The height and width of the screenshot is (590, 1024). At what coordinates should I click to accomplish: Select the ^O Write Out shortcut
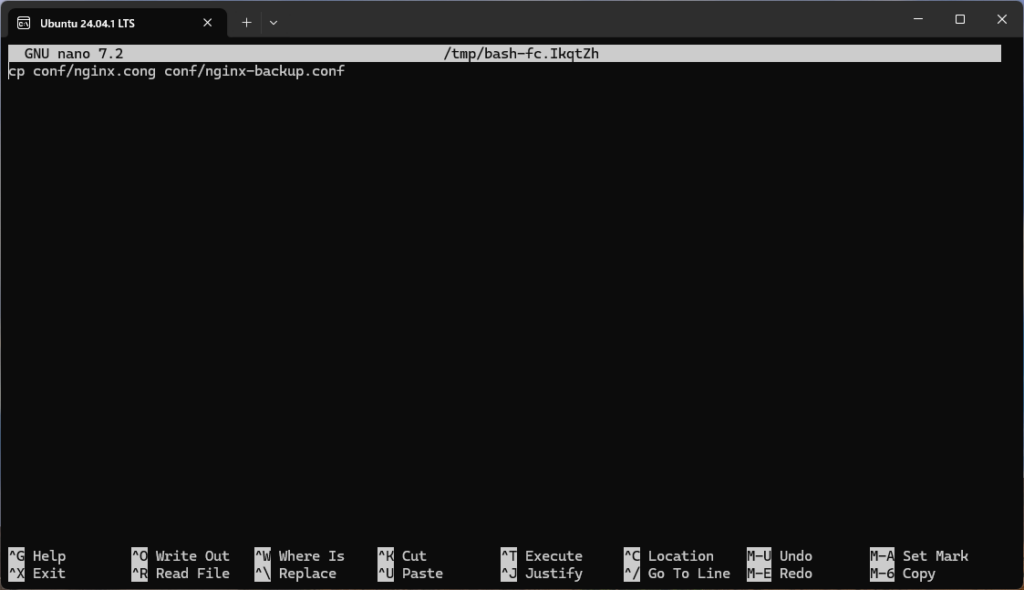[180, 556]
